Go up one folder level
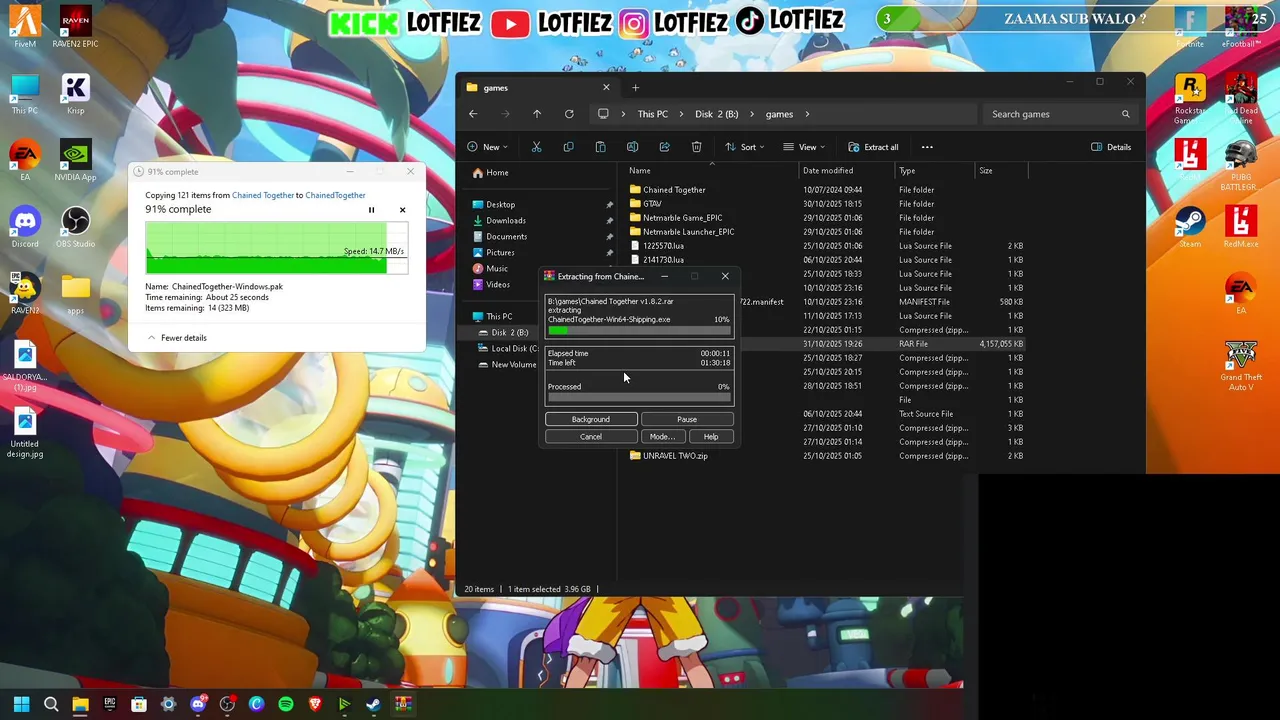This screenshot has height=720, width=1280. 537,114
